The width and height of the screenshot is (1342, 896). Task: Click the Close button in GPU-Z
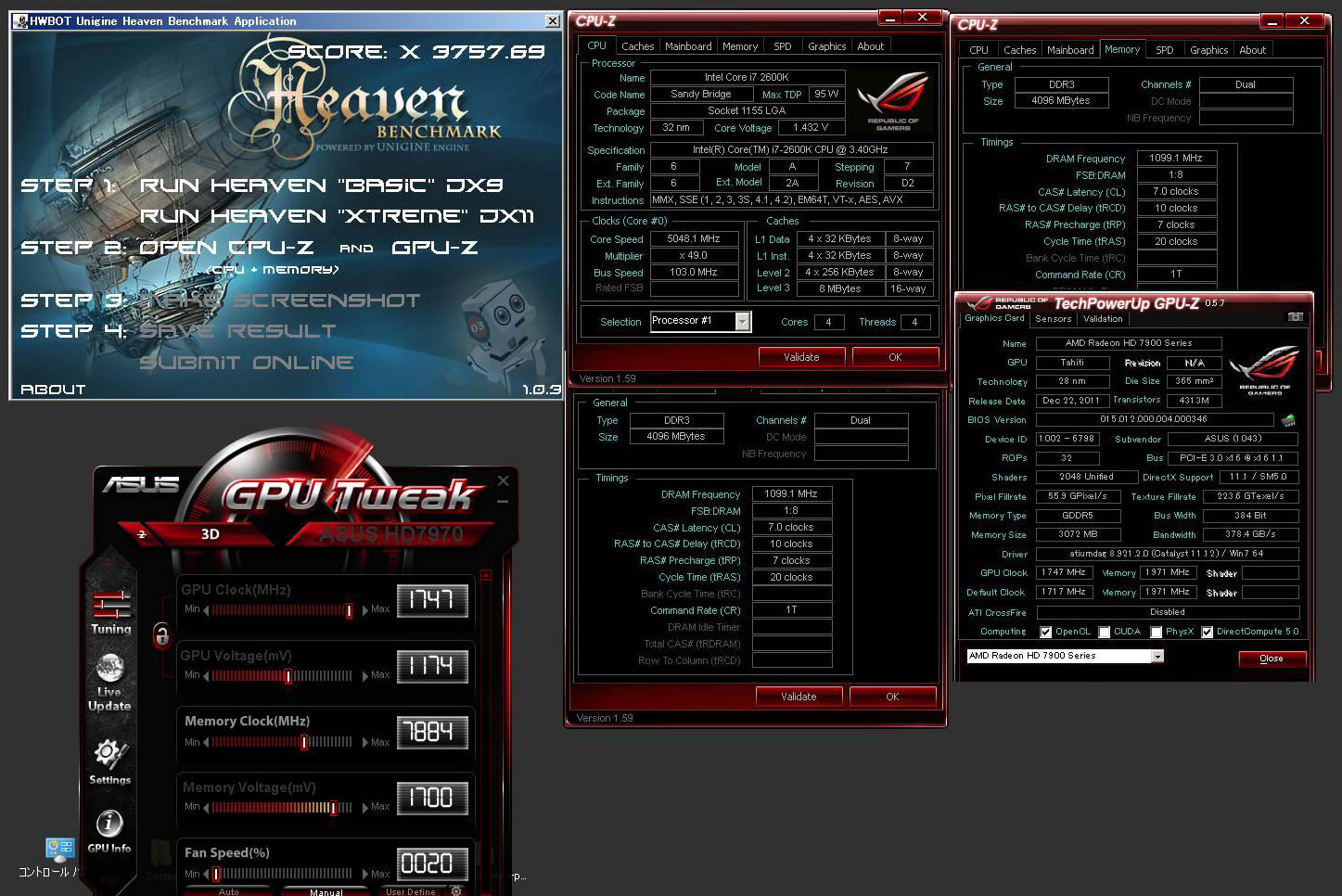(x=1272, y=659)
